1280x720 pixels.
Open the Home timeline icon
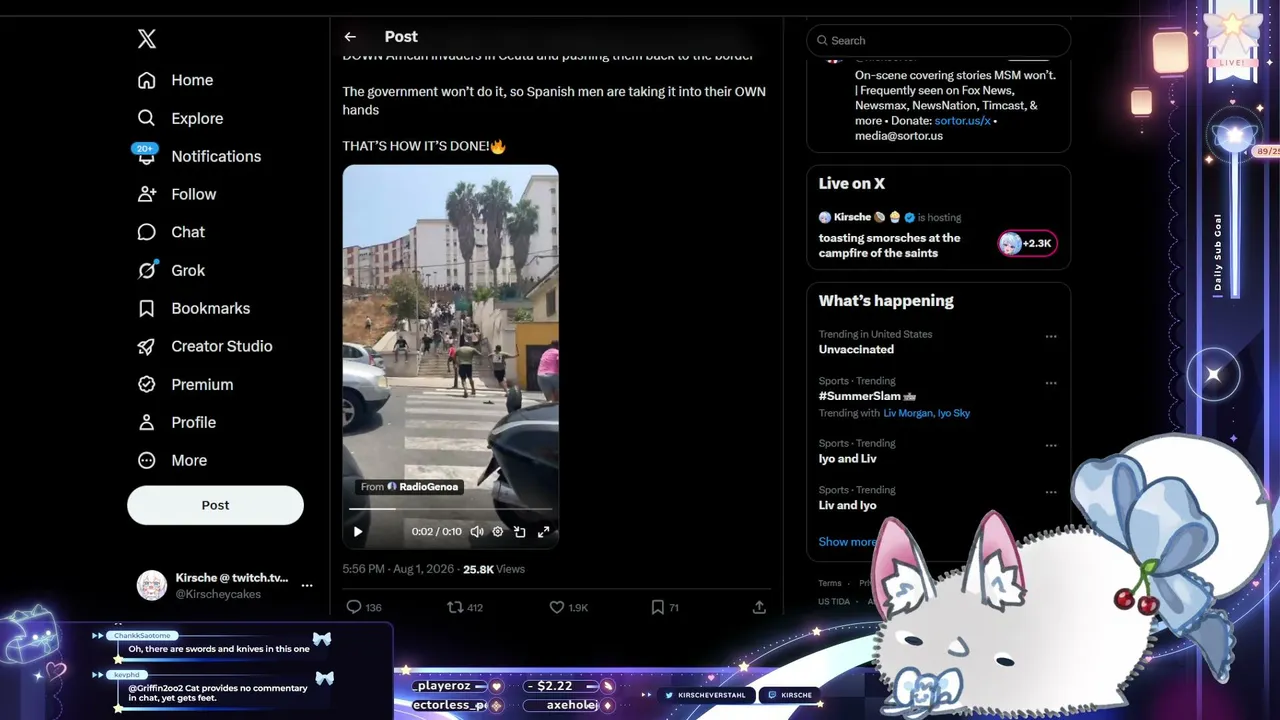click(x=147, y=80)
